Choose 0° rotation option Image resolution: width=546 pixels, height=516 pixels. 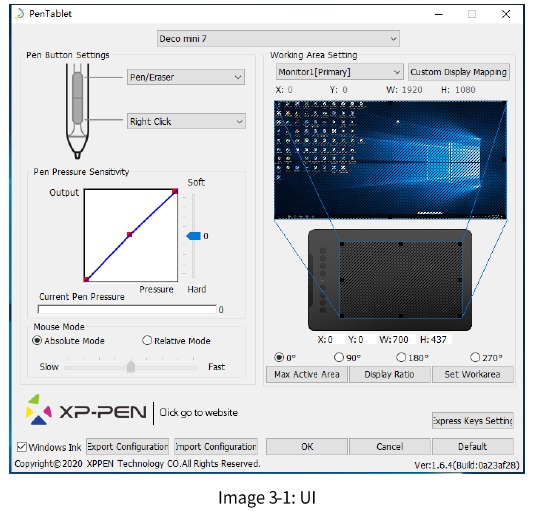click(279, 357)
